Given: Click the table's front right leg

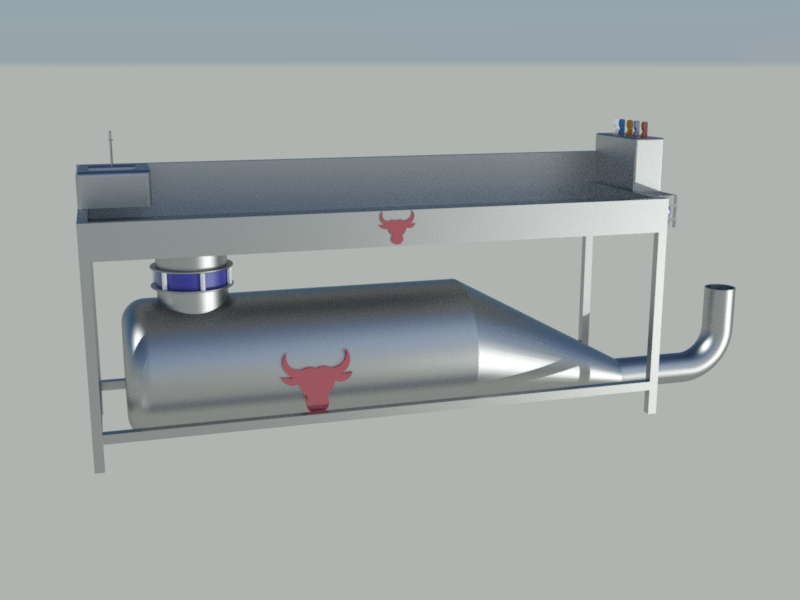Looking at the screenshot, I should pos(655,321).
